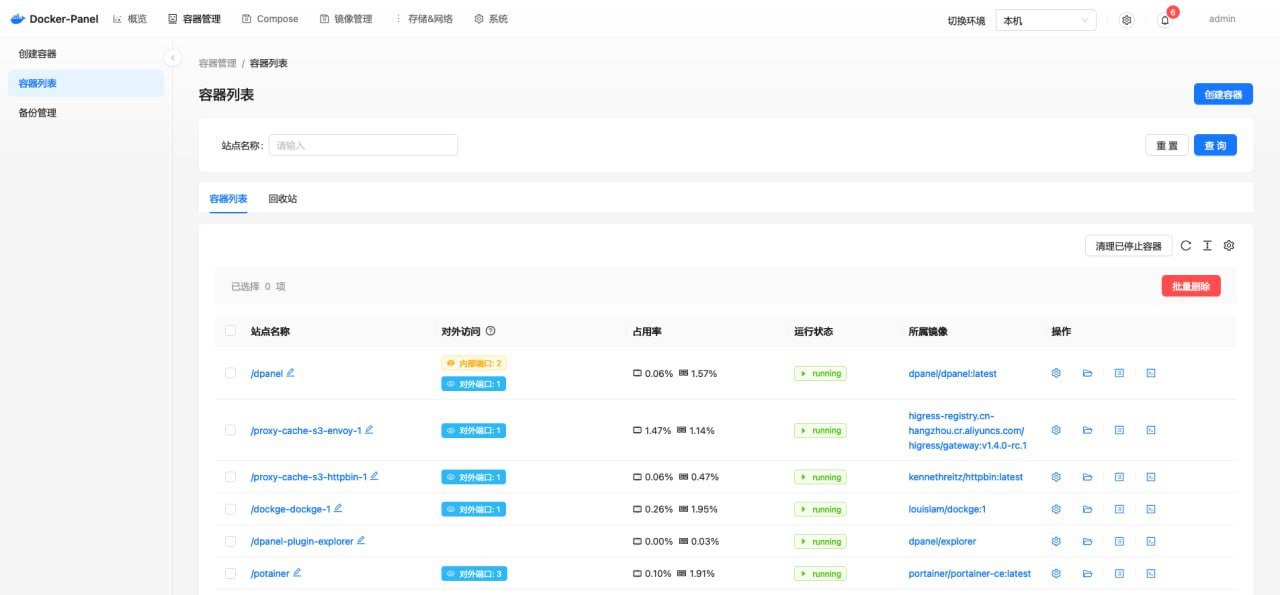Open the 概览 overview menu

[x=130, y=19]
